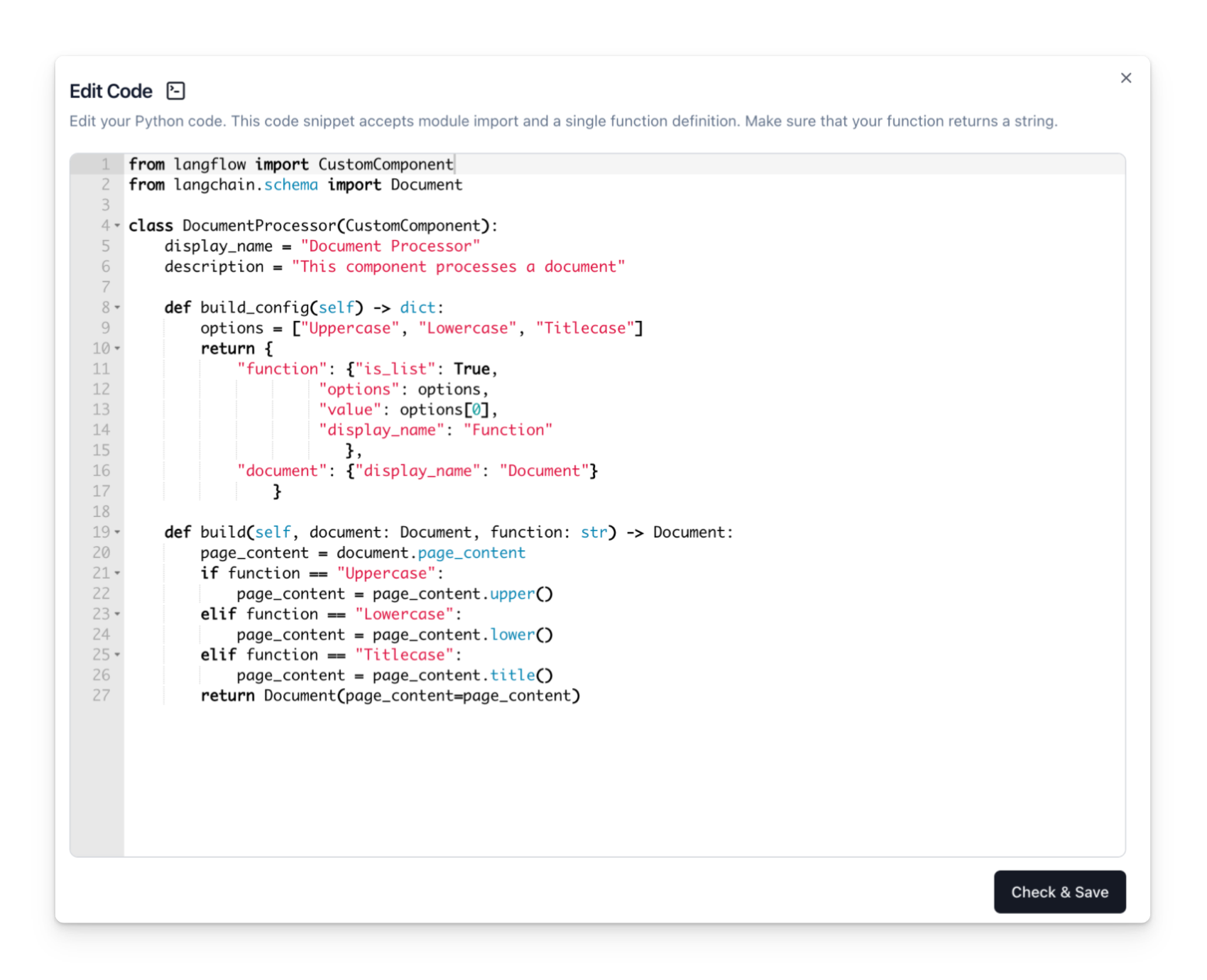Click line number 18 in the gutter
Image resolution: width=1207 pixels, height=980 pixels.
click(x=102, y=512)
